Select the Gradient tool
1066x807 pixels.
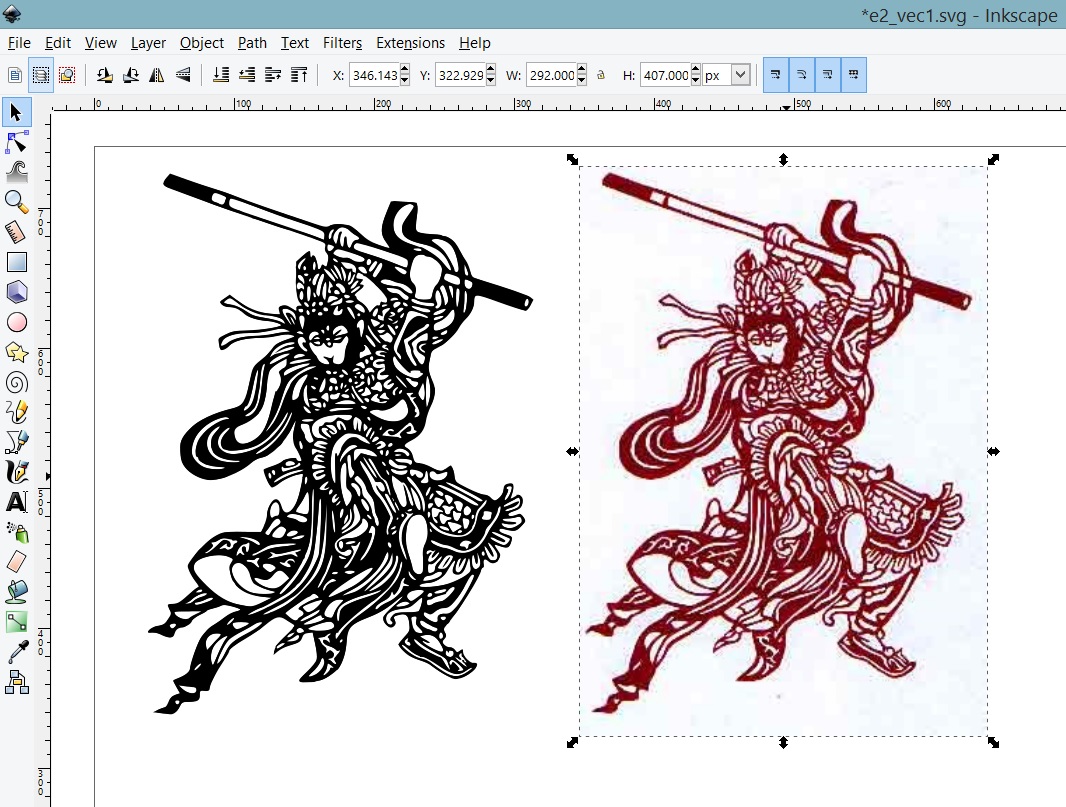[16, 622]
